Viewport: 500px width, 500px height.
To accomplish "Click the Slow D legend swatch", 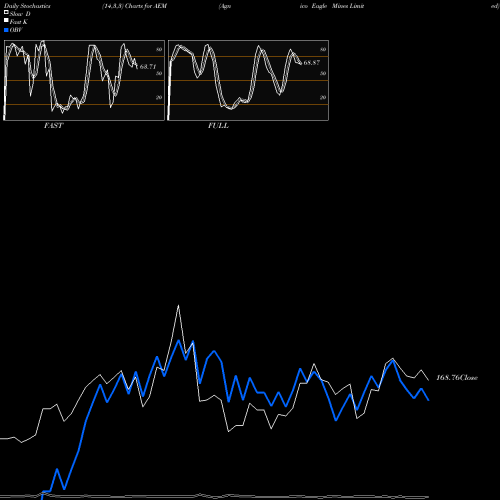I will [x=6, y=13].
